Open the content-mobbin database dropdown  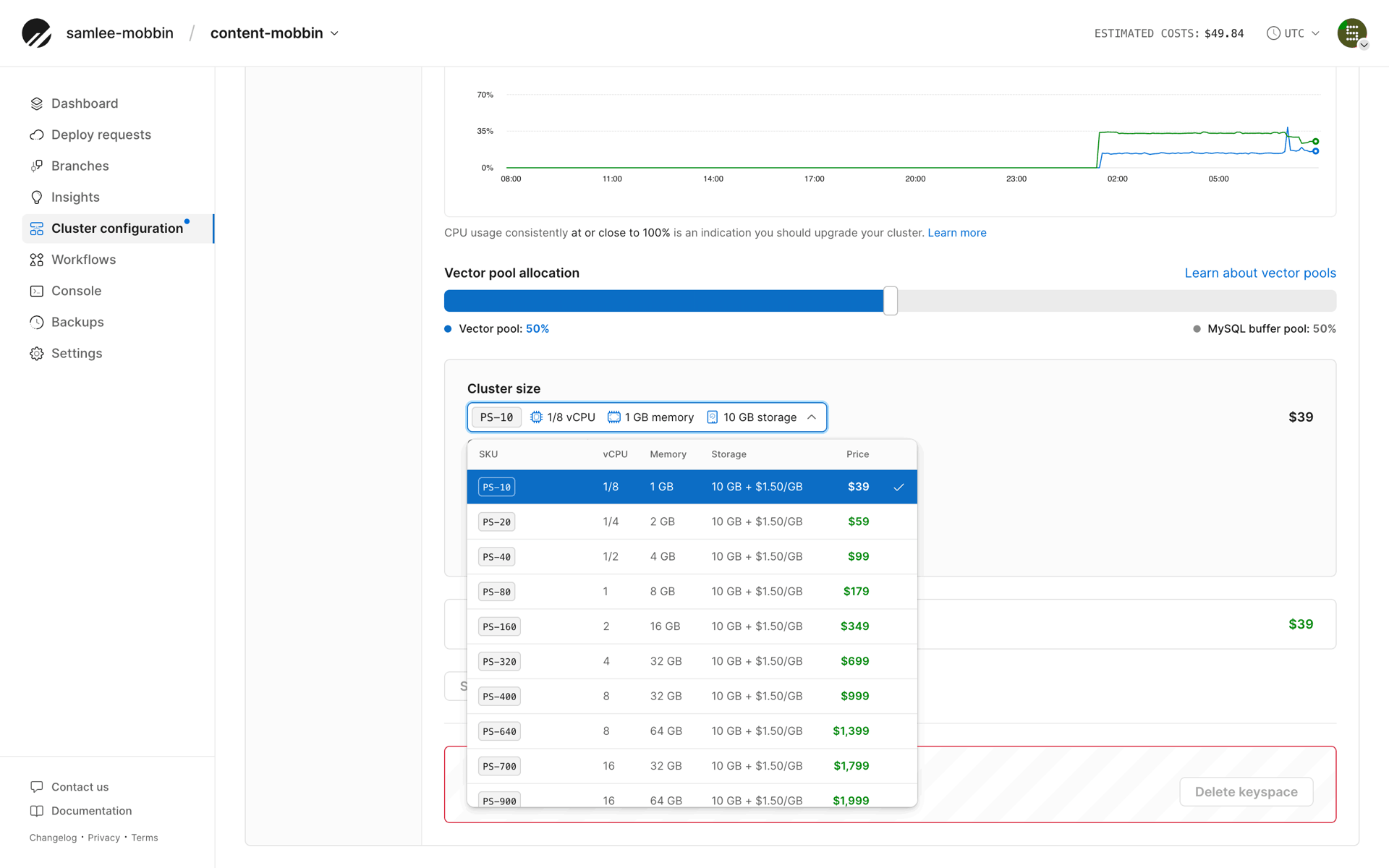point(275,33)
